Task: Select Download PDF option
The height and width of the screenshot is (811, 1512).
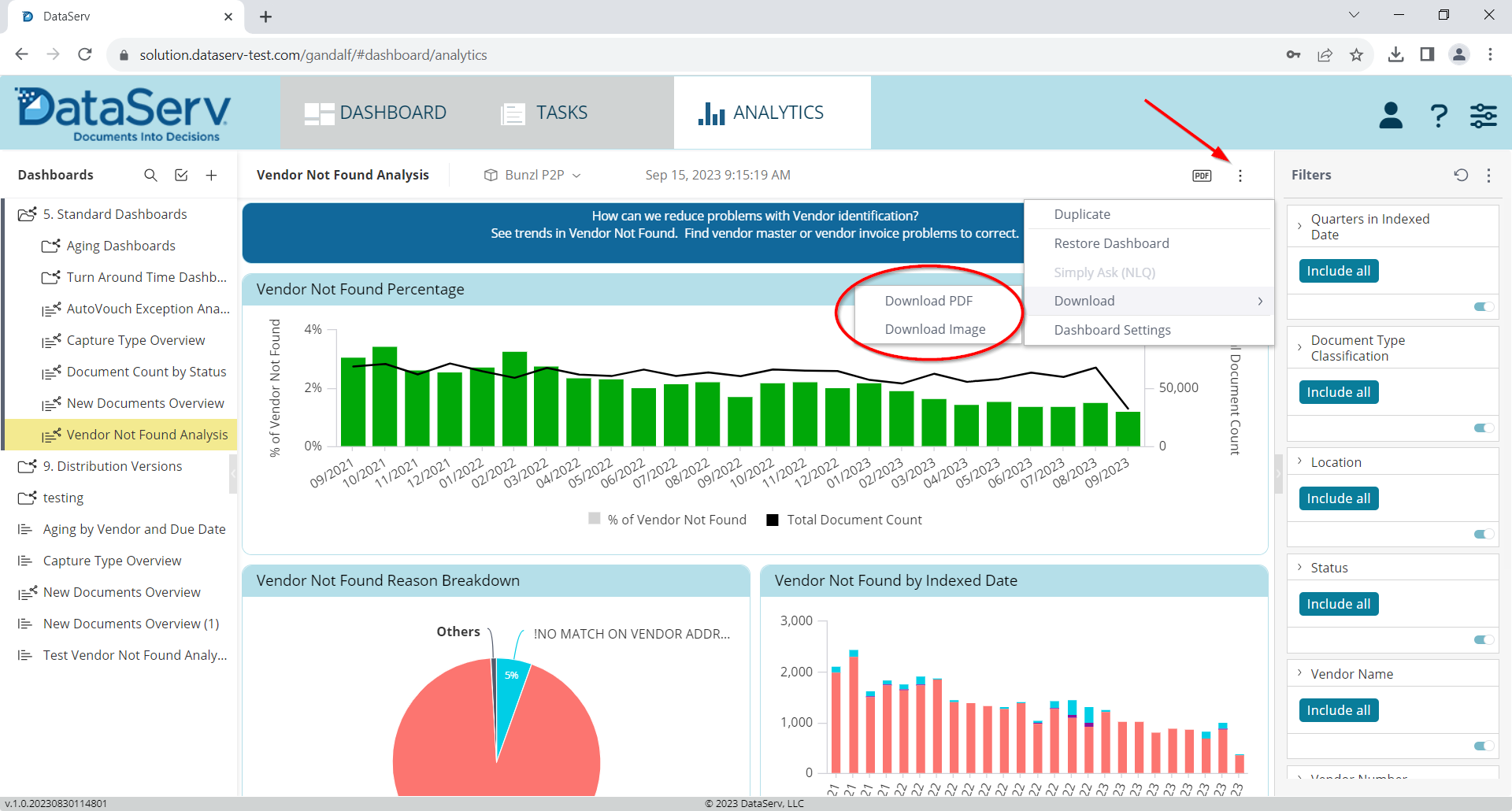Action: (929, 301)
